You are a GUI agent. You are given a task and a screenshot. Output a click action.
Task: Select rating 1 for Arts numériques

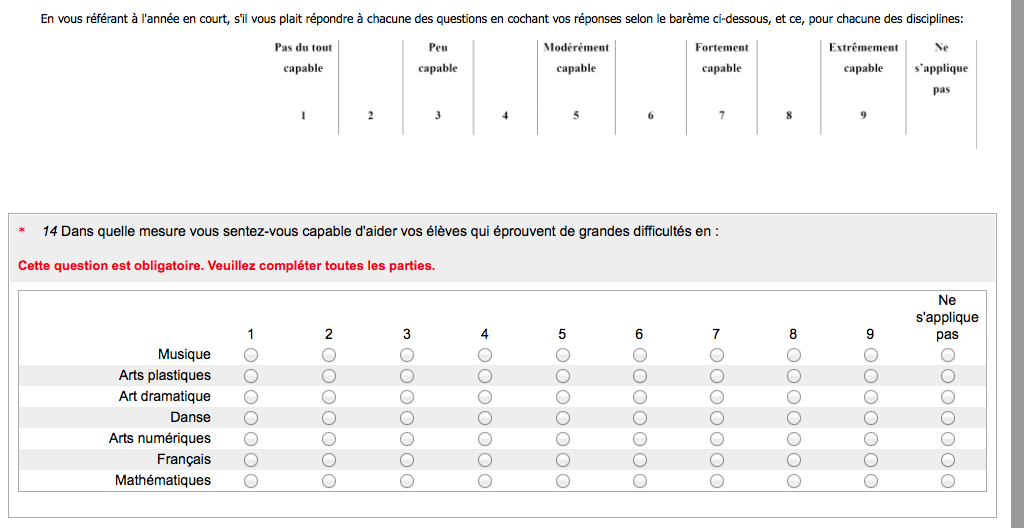(x=251, y=439)
